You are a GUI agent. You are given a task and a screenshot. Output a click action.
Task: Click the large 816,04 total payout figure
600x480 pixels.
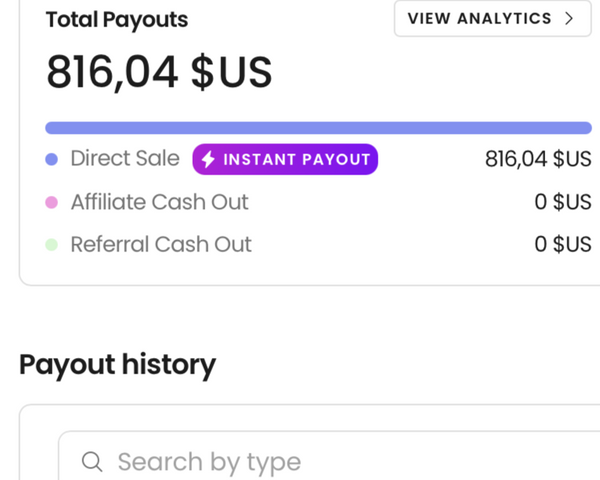pyautogui.click(x=112, y=73)
